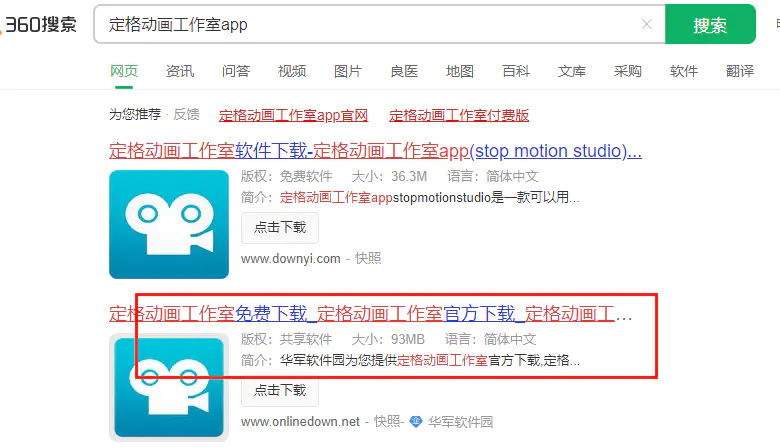Screen dimensions: 780x447
Task: Click first result's Stop Motion camera icon
Action: coord(169,224)
